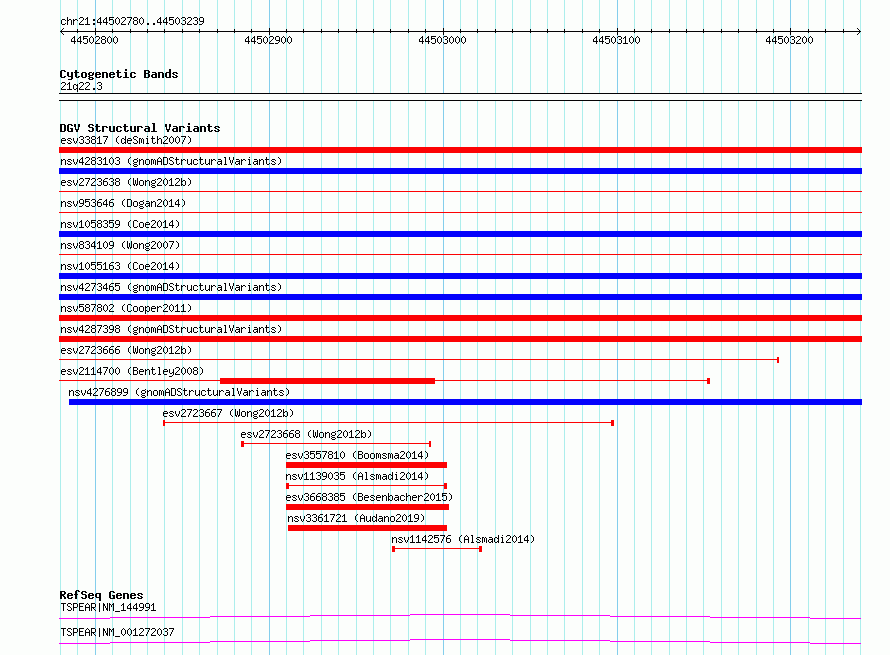890x655 pixels.
Task: Open nsv1058359 (Coe2014) label
Action: pyautogui.click(x=120, y=224)
